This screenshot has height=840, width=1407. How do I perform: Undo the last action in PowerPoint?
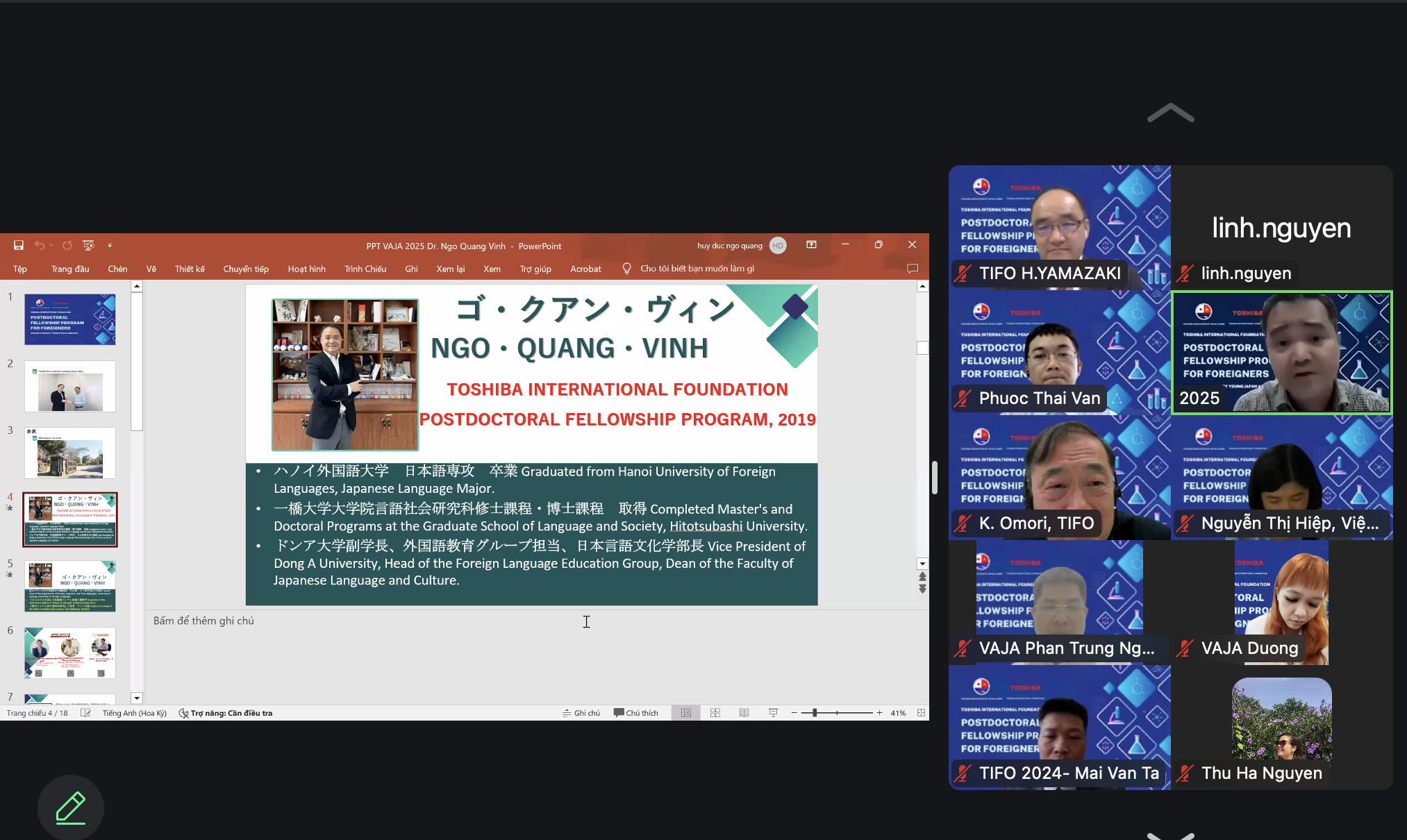[x=40, y=245]
